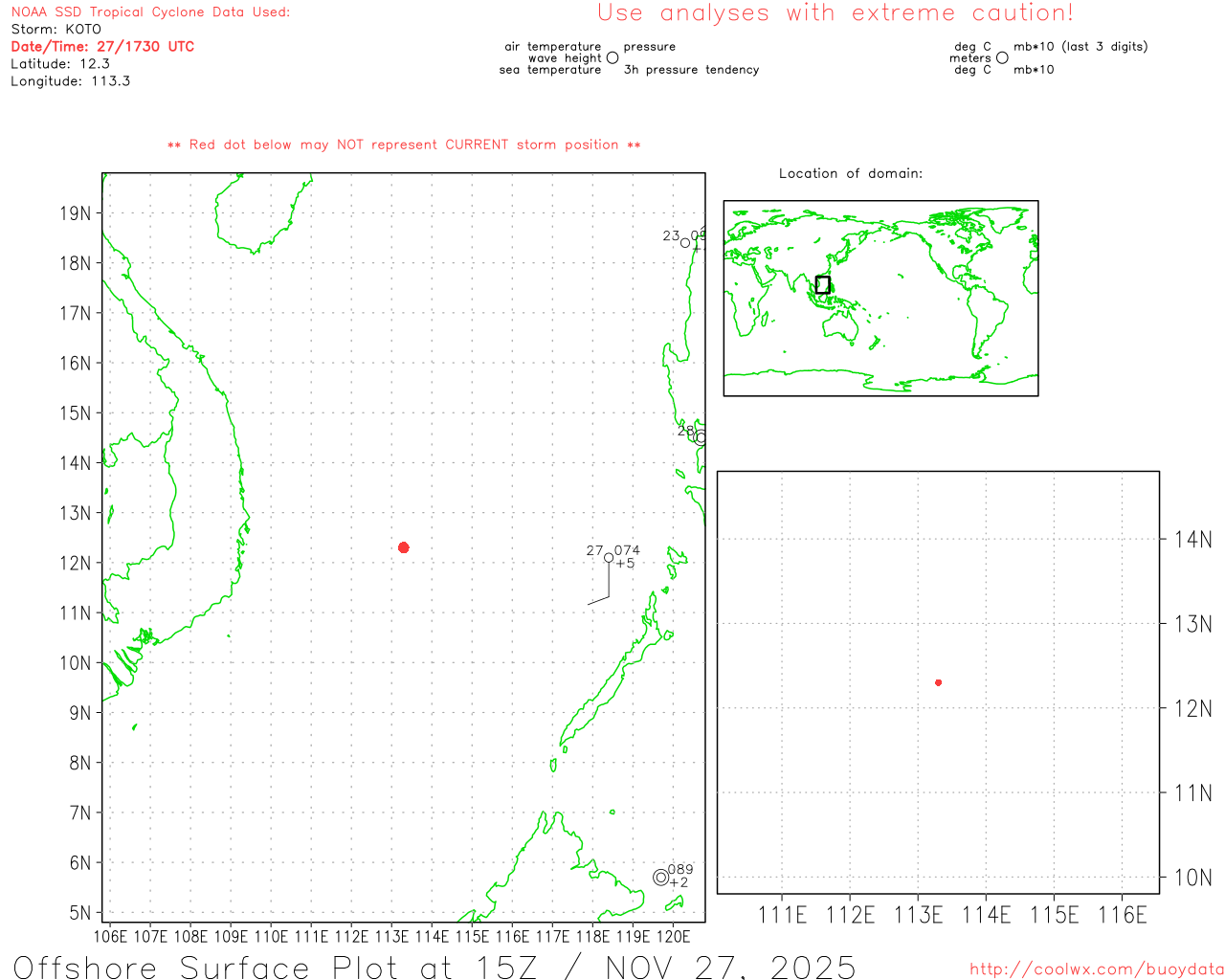Click the world map domain thumbnail
Screen dimensions: 1225x980
880,299
